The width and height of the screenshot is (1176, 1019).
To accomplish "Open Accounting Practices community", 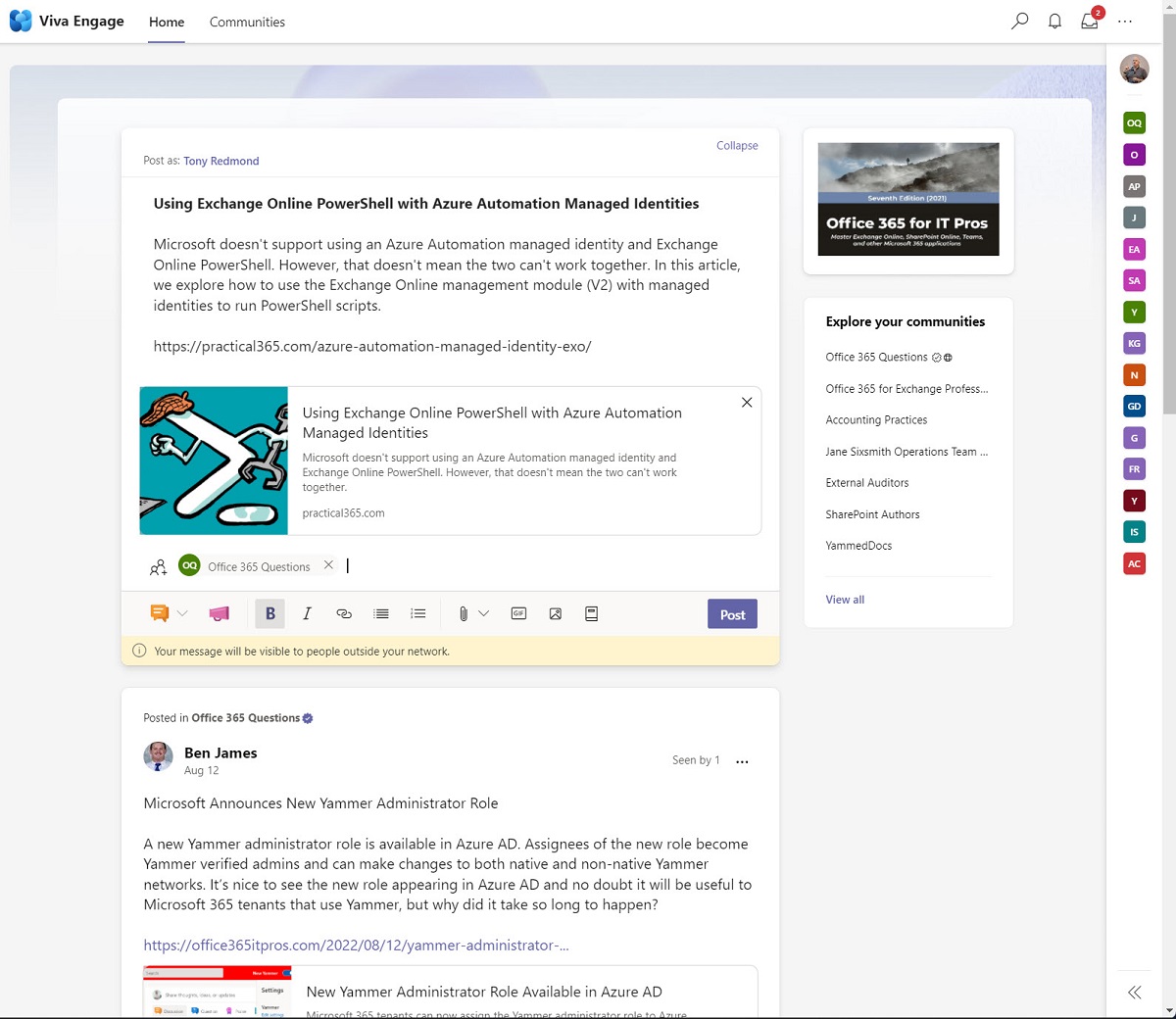I will tap(876, 420).
